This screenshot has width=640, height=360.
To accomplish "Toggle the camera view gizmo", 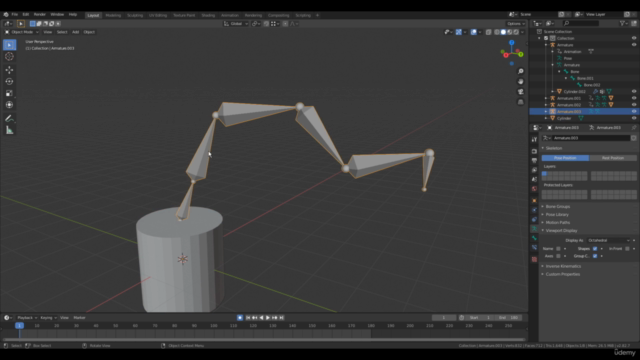I will [x=520, y=92].
